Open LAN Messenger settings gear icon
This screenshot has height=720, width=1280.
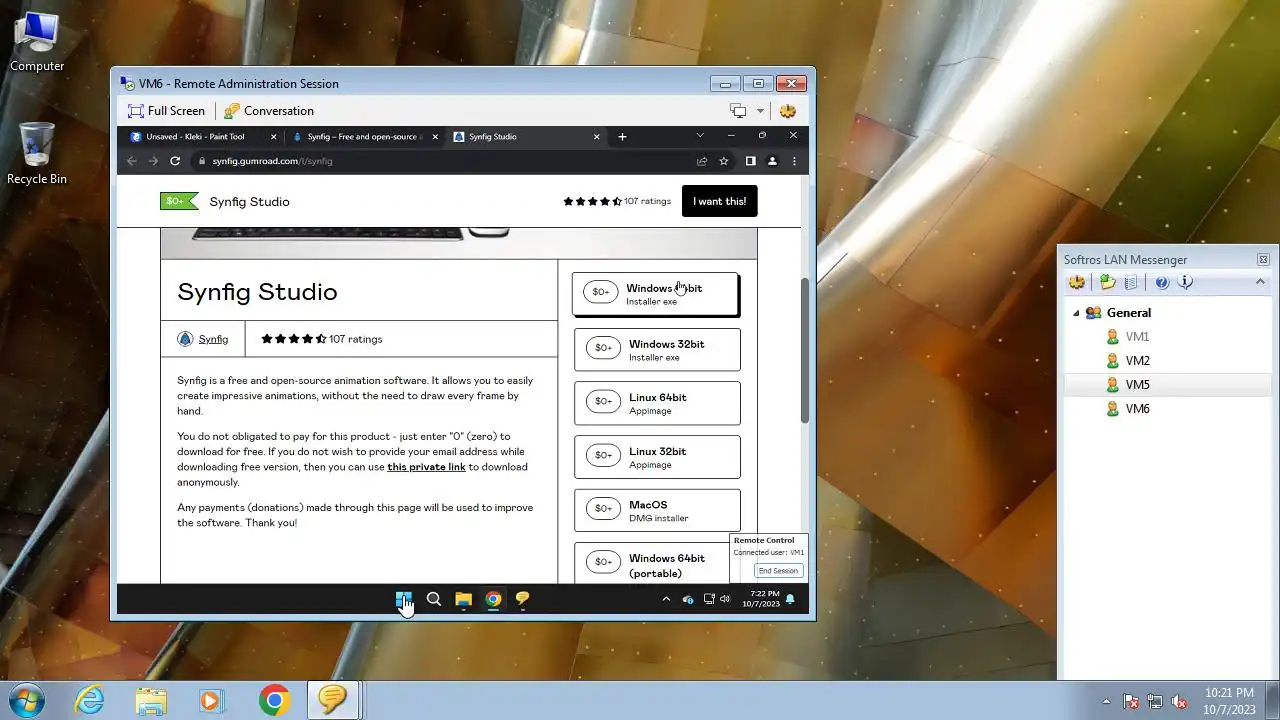tap(1077, 283)
